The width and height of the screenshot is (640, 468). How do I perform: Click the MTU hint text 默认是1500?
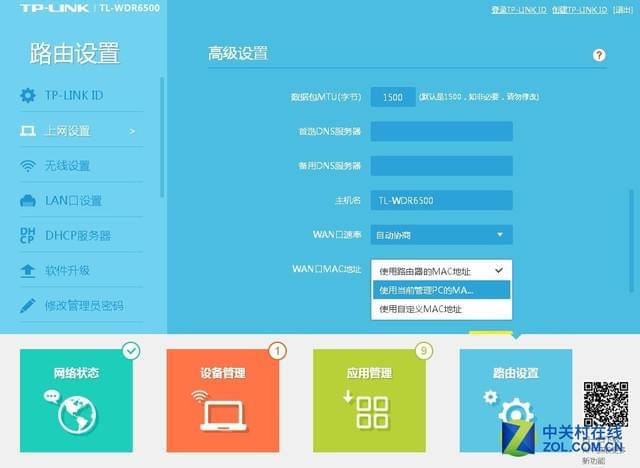[x=479, y=97]
